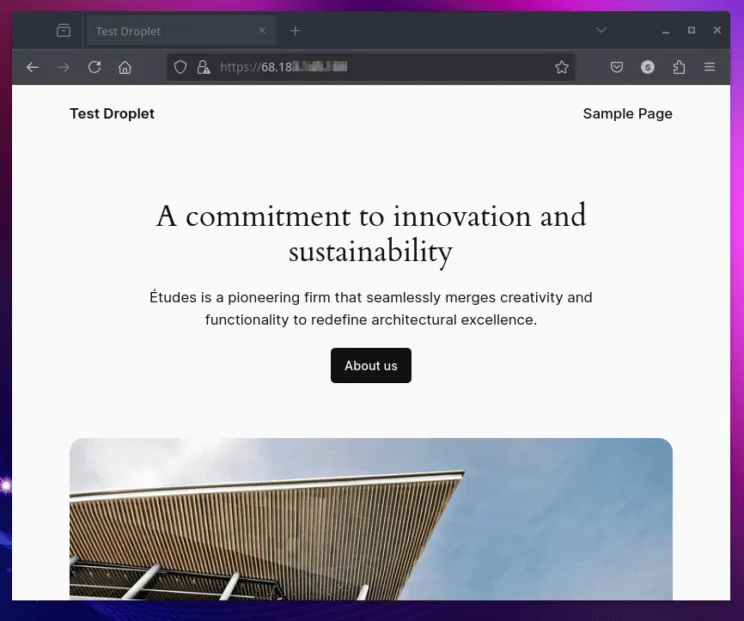Go to the browser home page

click(125, 67)
